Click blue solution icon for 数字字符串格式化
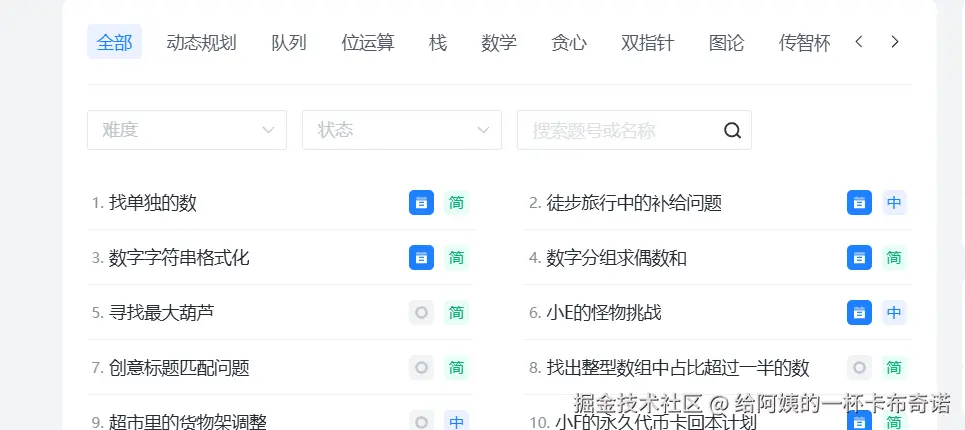Image resolution: width=965 pixels, height=430 pixels. tap(421, 258)
